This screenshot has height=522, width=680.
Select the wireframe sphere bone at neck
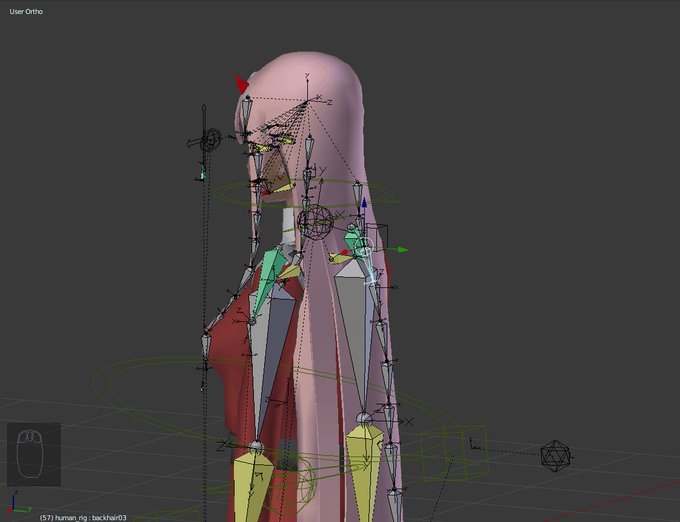click(315, 222)
